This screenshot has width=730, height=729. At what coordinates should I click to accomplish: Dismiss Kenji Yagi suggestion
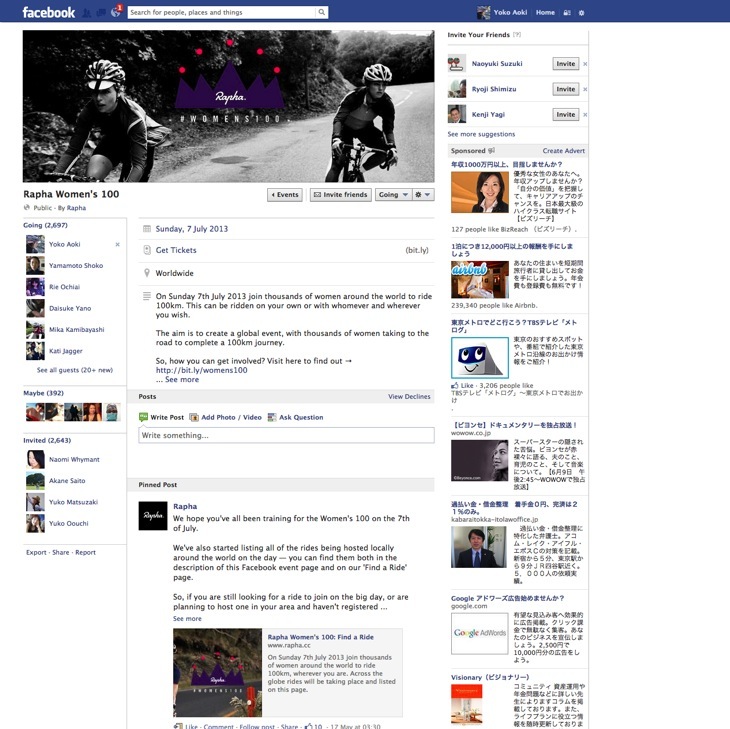(x=585, y=115)
